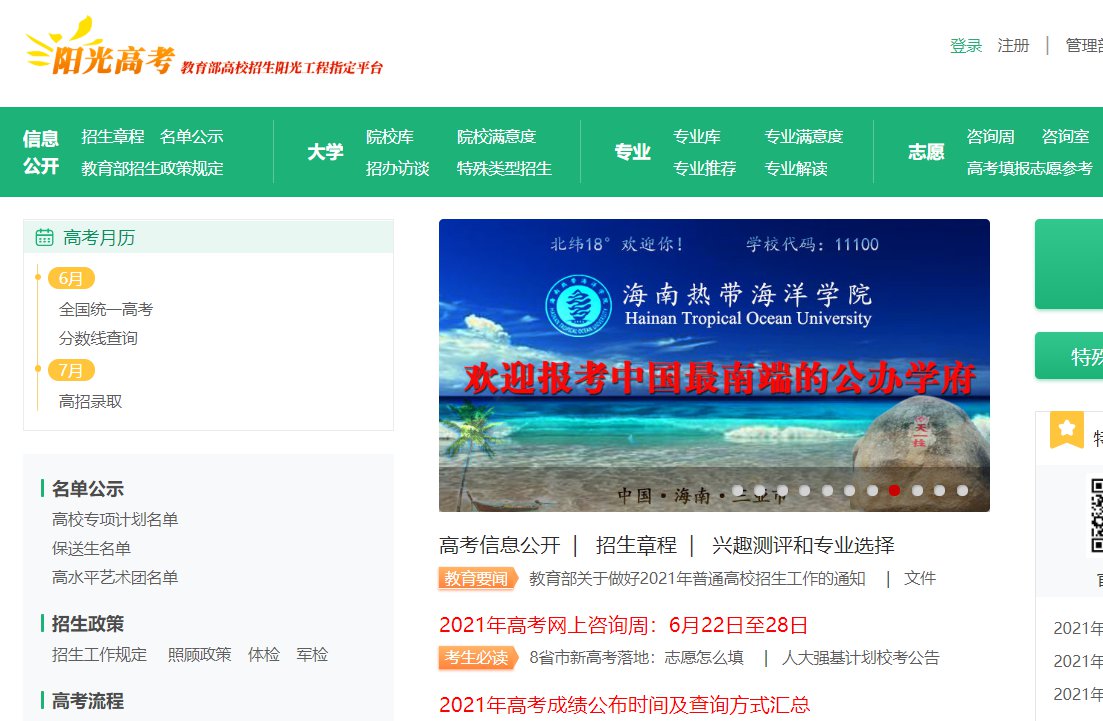Open 高水平艺术团名单 link
Screen dimensions: 1103x721
click(x=115, y=578)
